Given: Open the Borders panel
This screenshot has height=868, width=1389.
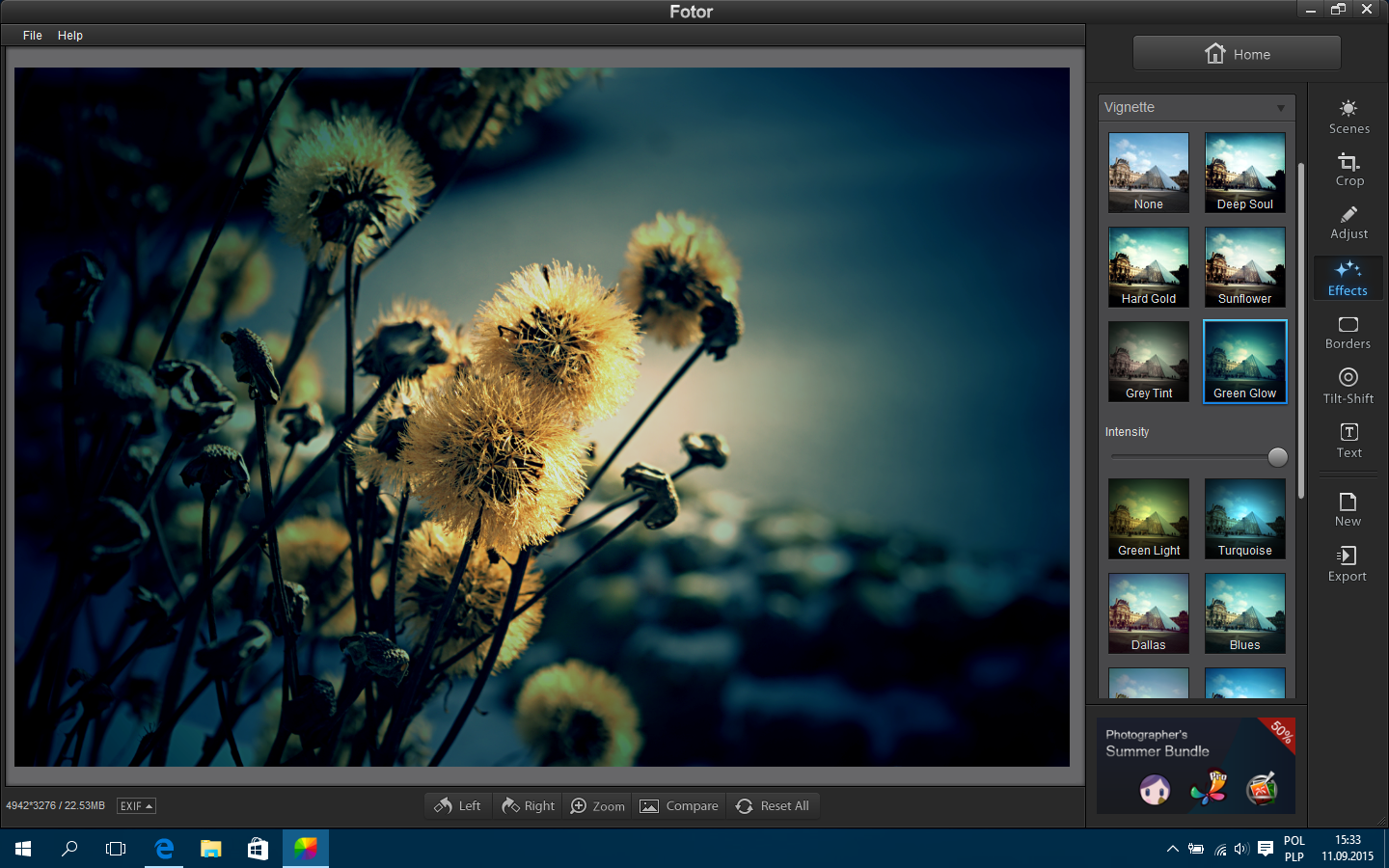Looking at the screenshot, I should [x=1348, y=333].
